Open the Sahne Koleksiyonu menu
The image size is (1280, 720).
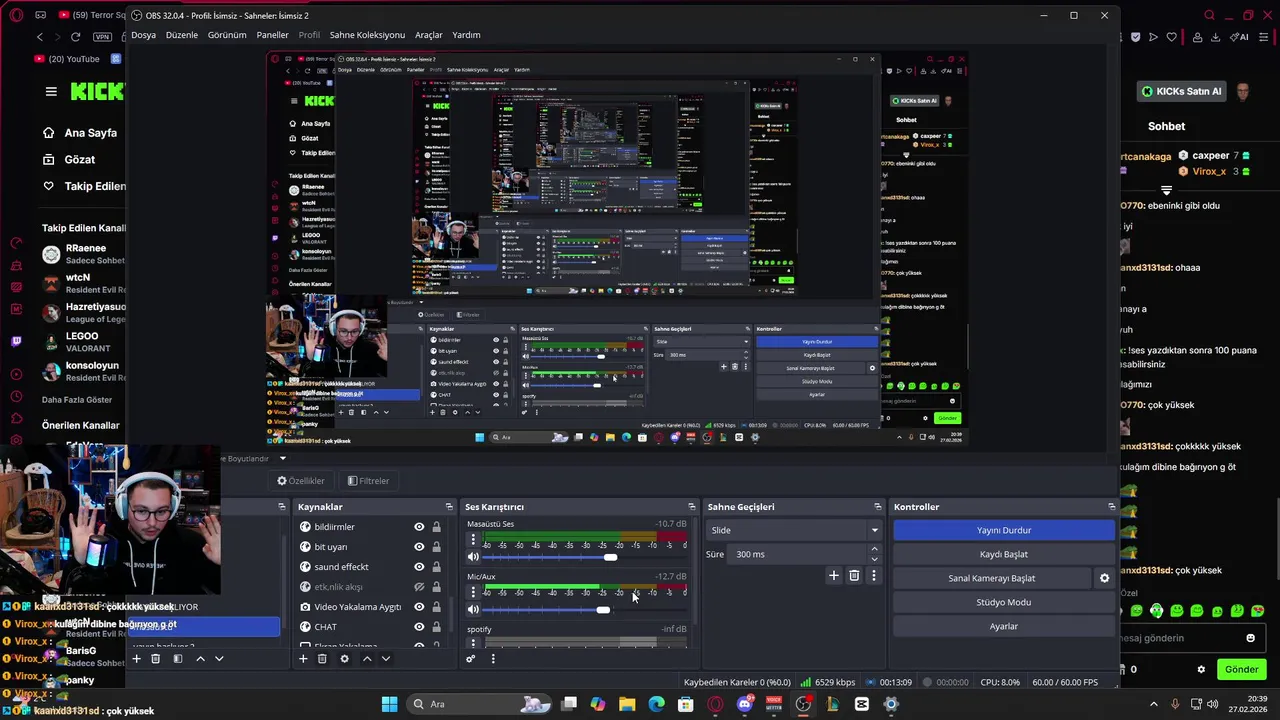(x=367, y=35)
